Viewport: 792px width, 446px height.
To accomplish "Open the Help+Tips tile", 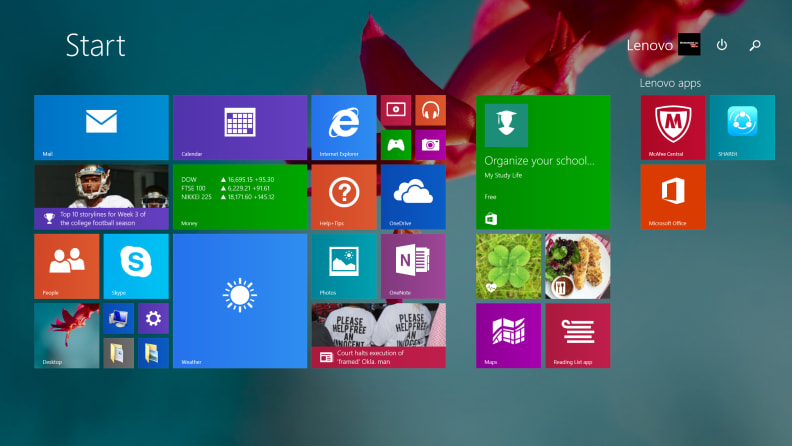I will click(344, 197).
